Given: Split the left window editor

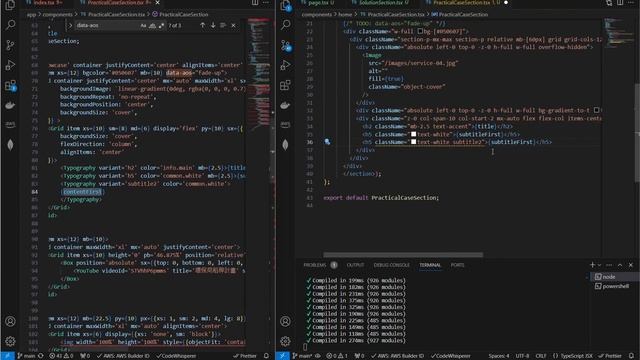Looking at the screenshot, I should pos(255,2).
